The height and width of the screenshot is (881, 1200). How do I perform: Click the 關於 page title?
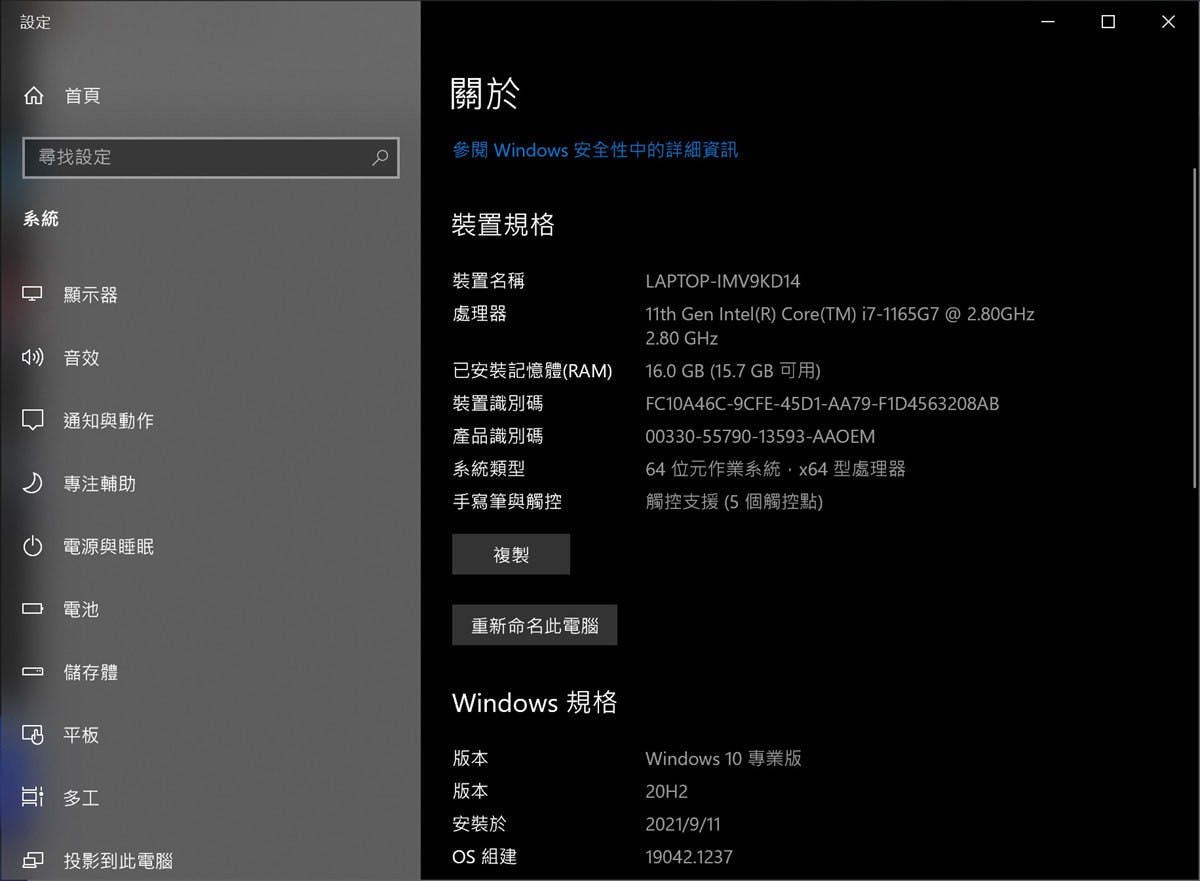[486, 94]
